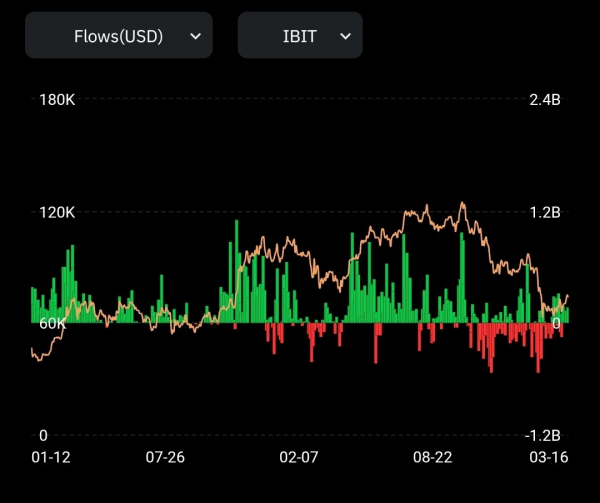
Task: Click the 03-16 date on the x-axis
Action: point(548,458)
